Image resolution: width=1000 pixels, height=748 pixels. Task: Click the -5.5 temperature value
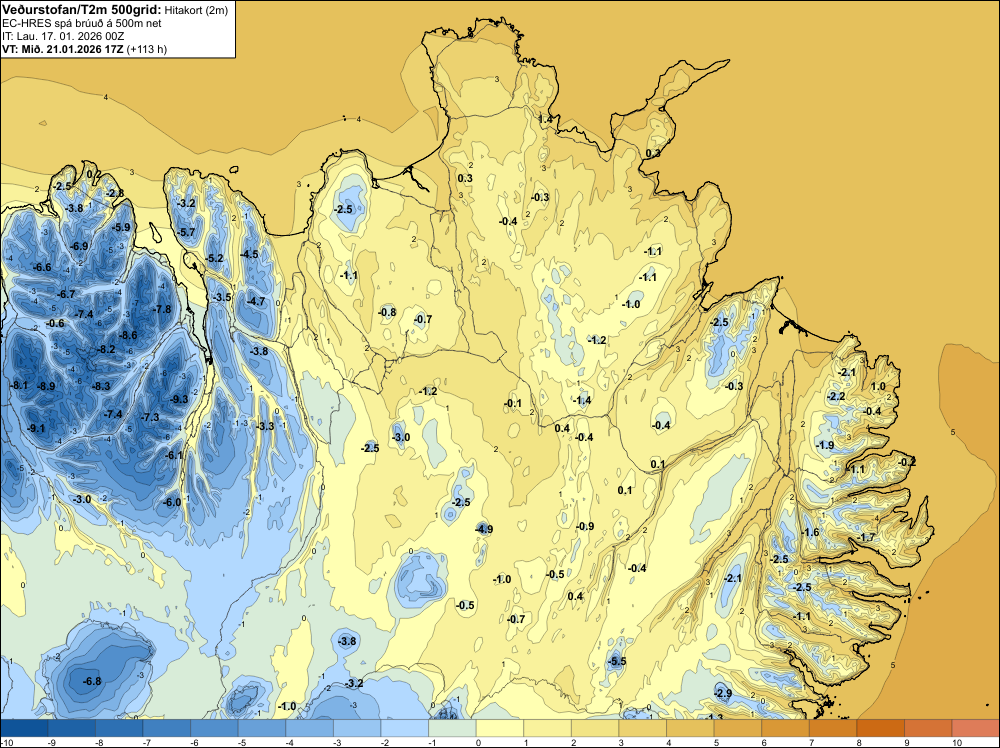coord(617,661)
